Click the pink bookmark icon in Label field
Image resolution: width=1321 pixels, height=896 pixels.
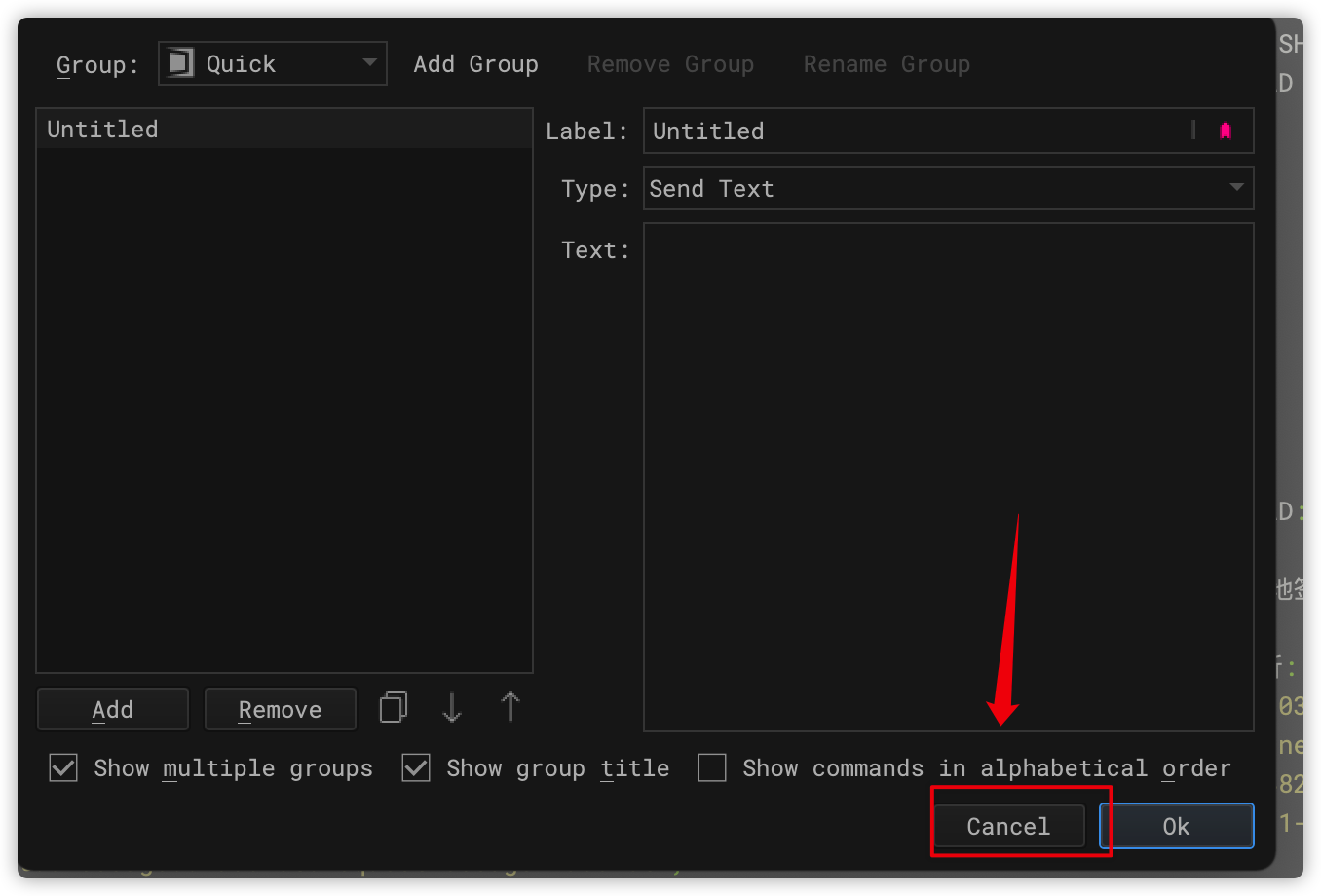pos(1226,131)
